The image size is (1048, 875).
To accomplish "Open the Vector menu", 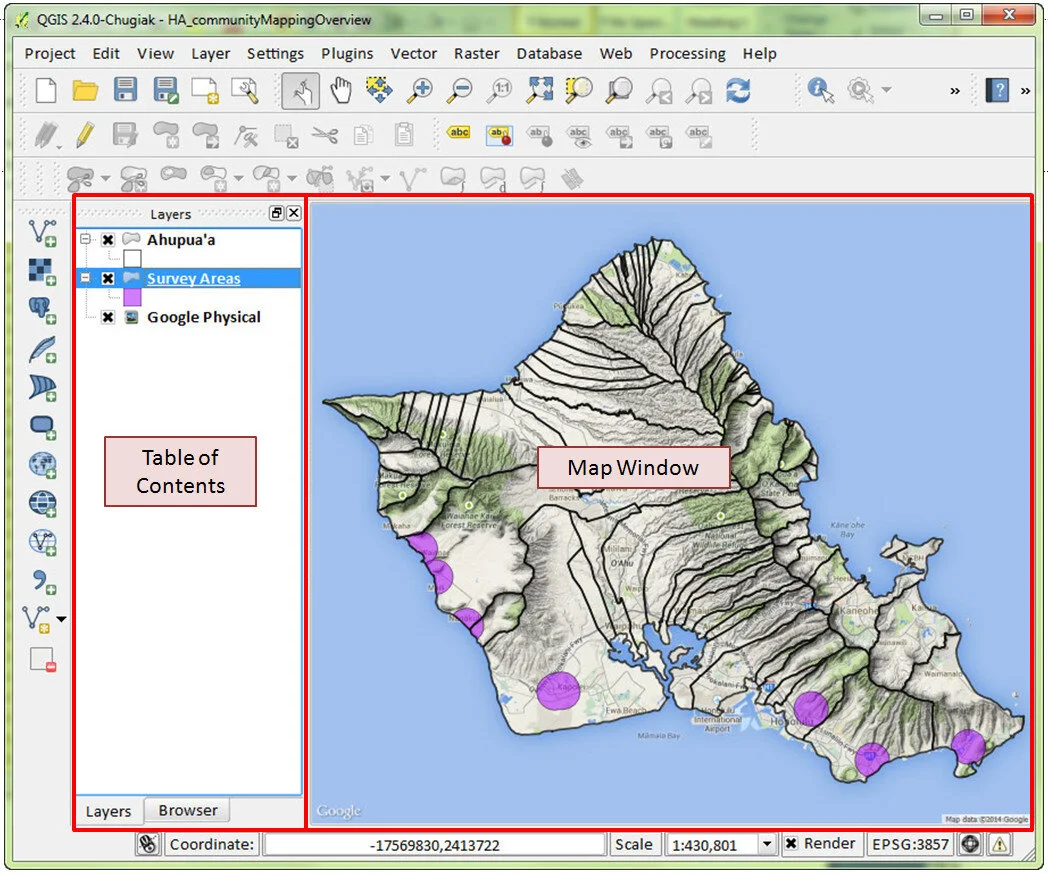I will coord(413,53).
